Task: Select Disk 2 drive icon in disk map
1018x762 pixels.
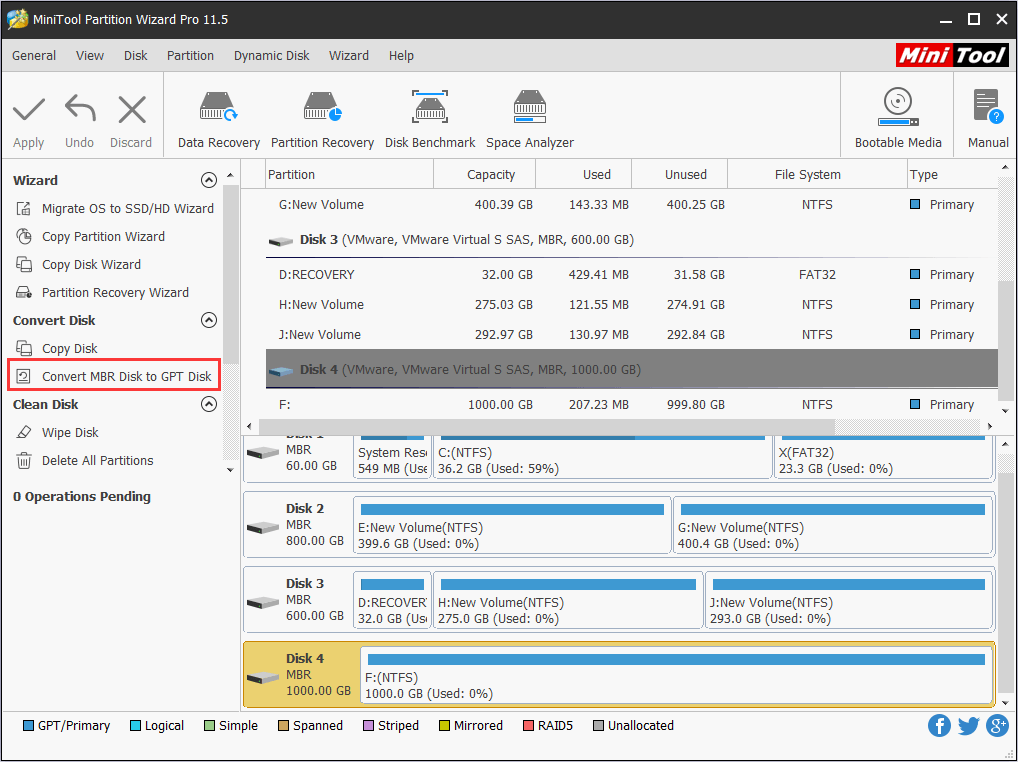Action: pyautogui.click(x=263, y=527)
